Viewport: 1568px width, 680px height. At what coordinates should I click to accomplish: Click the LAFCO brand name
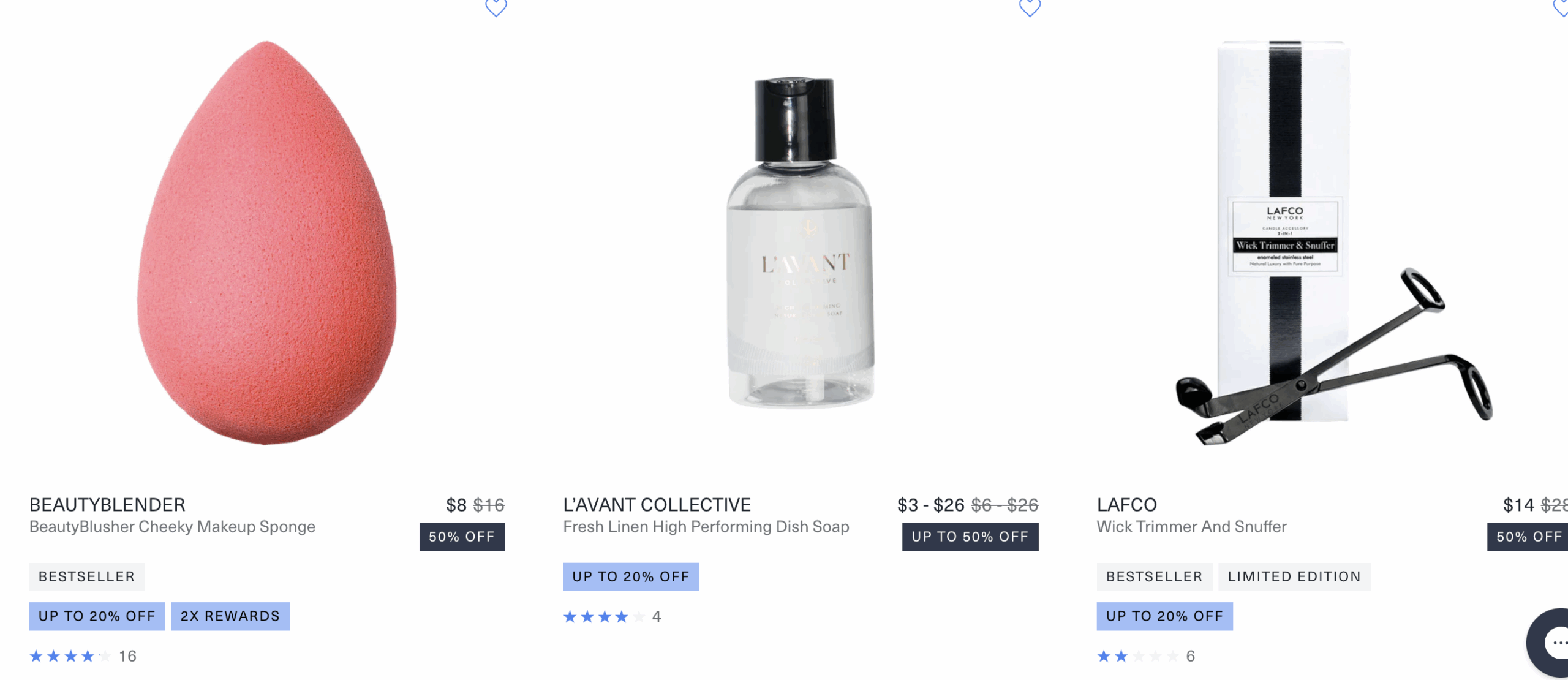1126,505
